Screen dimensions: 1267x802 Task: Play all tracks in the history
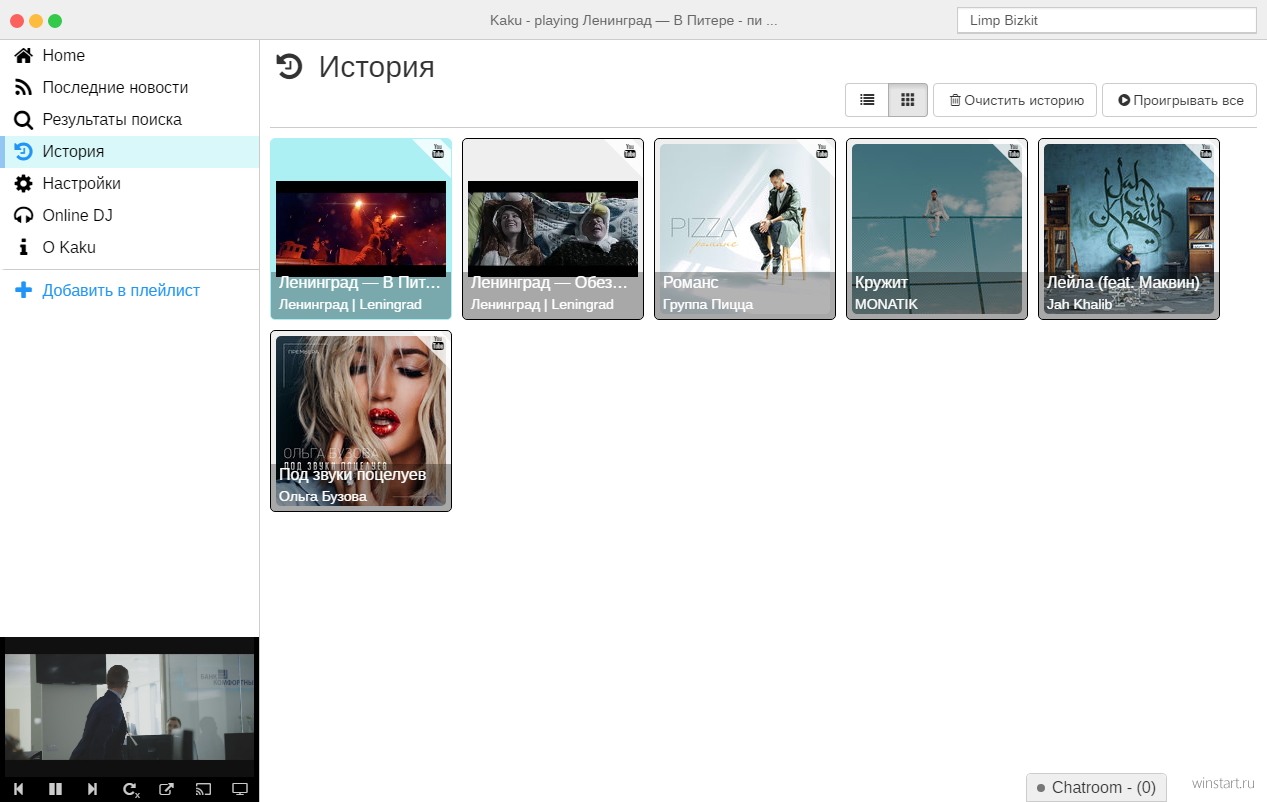point(1180,100)
